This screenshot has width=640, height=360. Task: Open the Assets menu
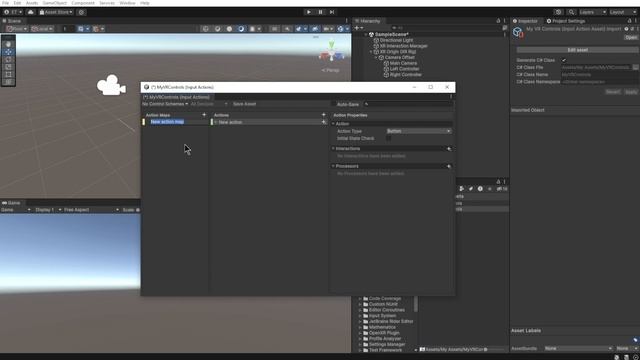32,3
